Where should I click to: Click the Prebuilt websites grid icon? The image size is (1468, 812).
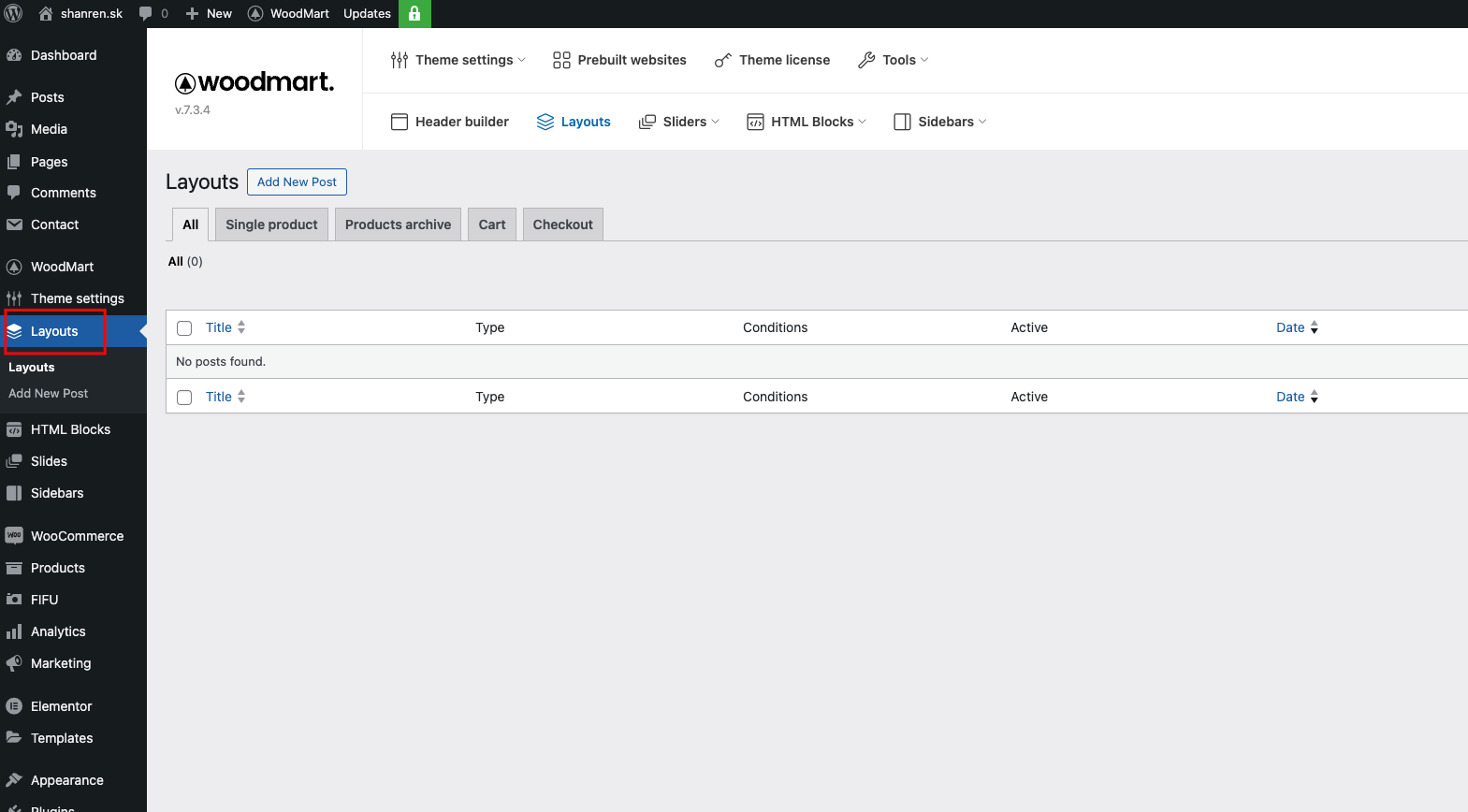point(561,60)
